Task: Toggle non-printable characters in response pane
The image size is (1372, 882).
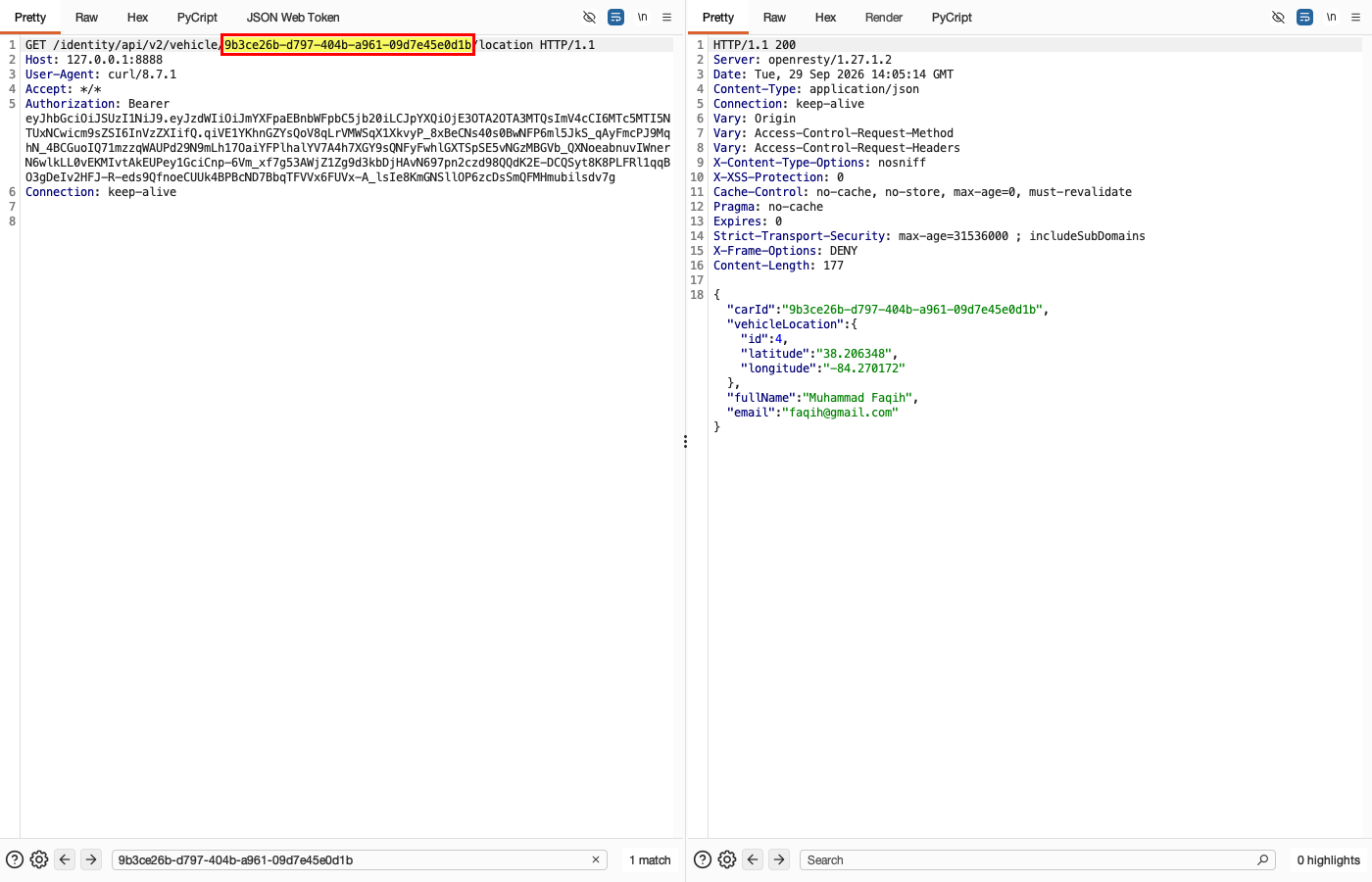Action: pos(1278,18)
